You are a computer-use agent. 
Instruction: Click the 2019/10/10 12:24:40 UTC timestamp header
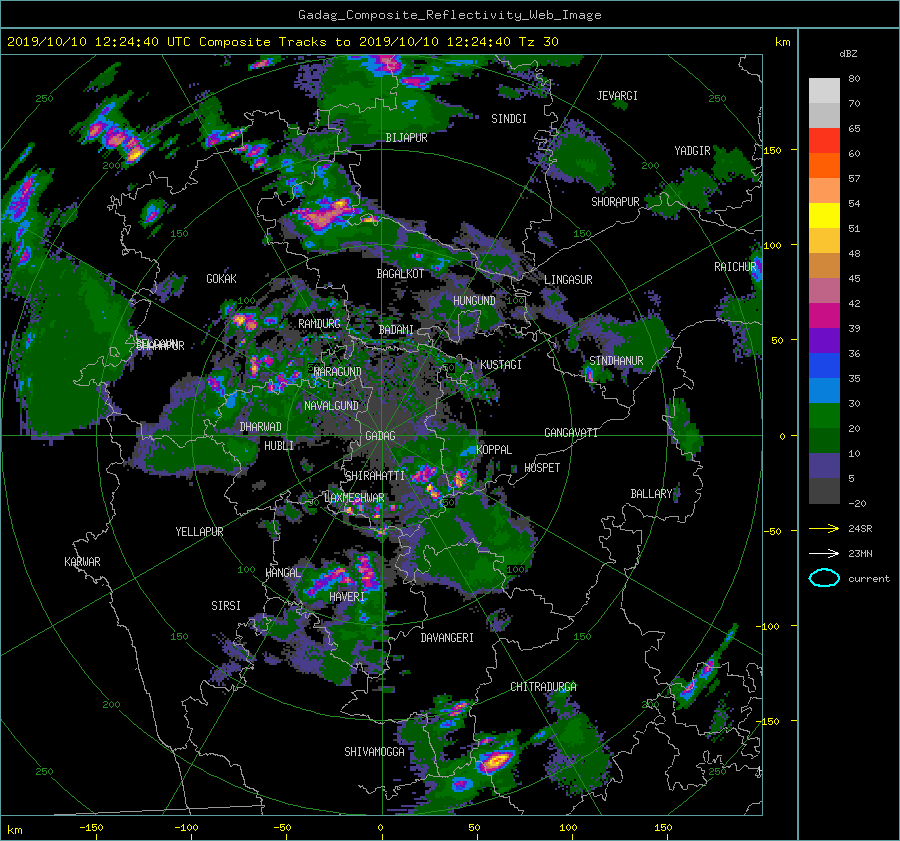282,42
